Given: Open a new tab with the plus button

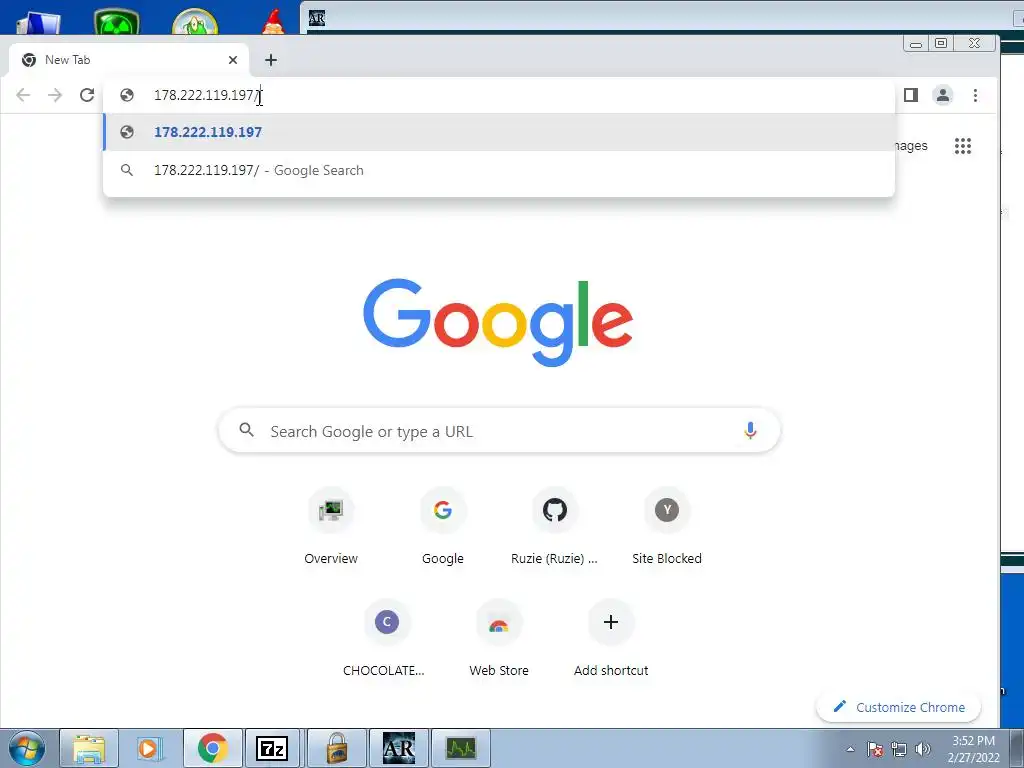Looking at the screenshot, I should tap(271, 60).
